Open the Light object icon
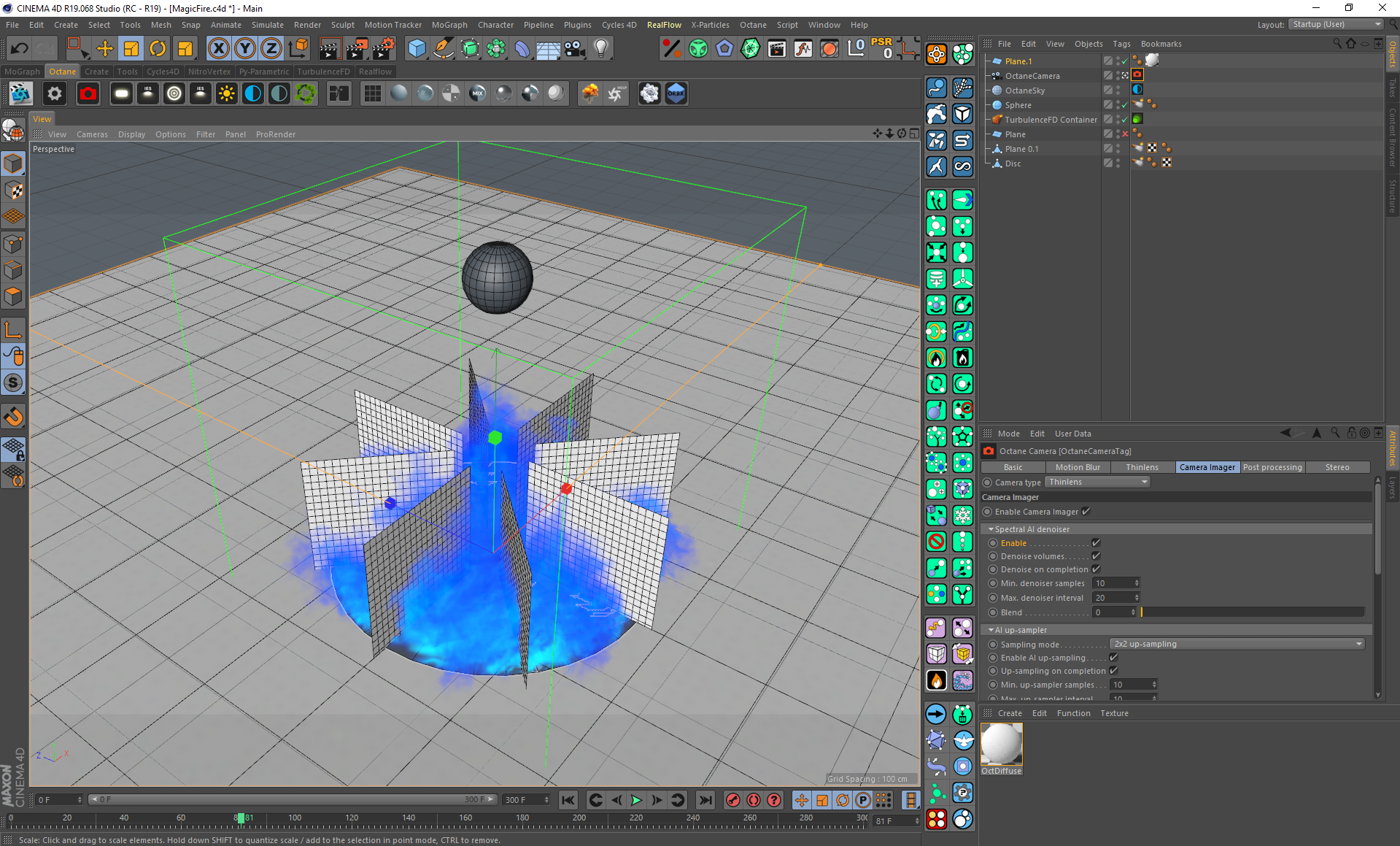The image size is (1400, 846). pyautogui.click(x=601, y=49)
